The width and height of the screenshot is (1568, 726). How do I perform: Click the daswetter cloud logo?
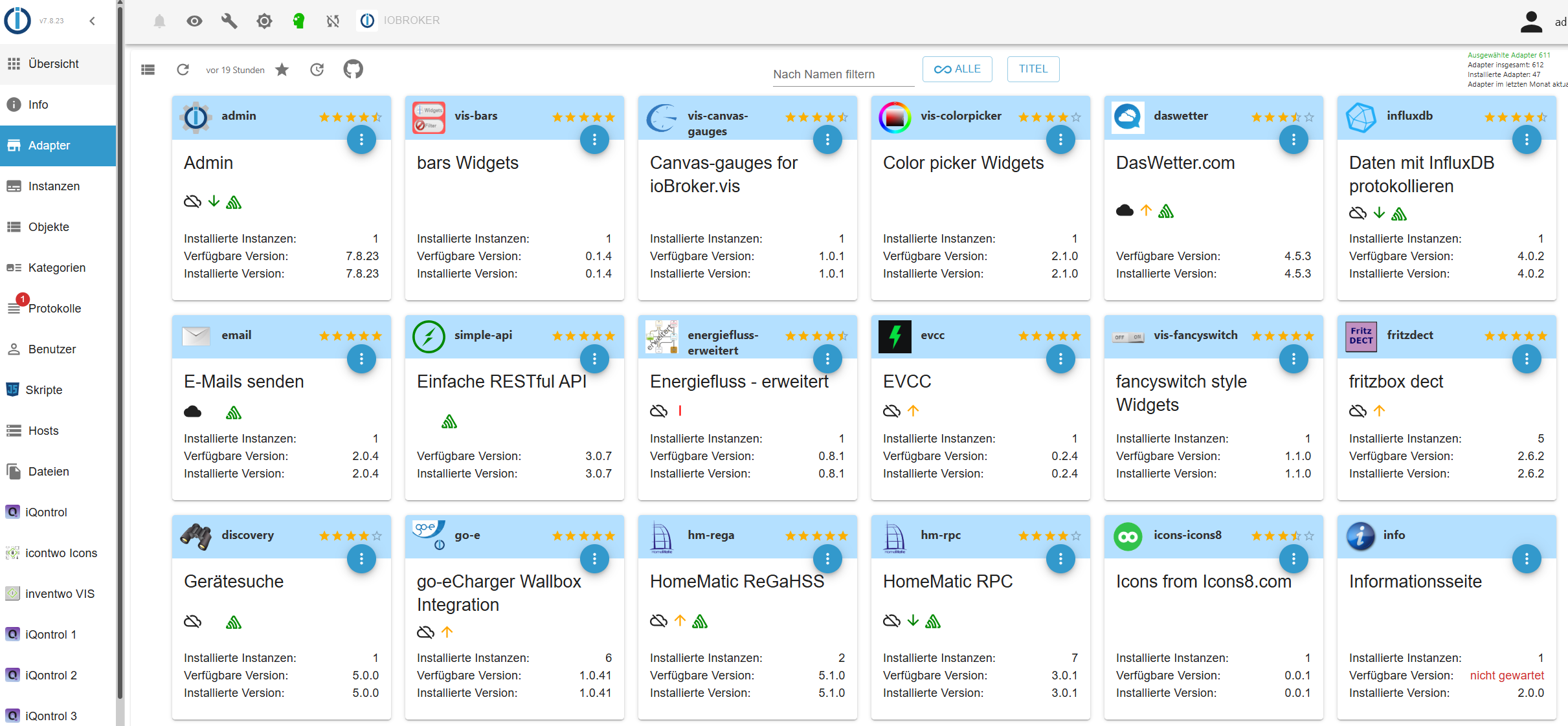click(1128, 117)
